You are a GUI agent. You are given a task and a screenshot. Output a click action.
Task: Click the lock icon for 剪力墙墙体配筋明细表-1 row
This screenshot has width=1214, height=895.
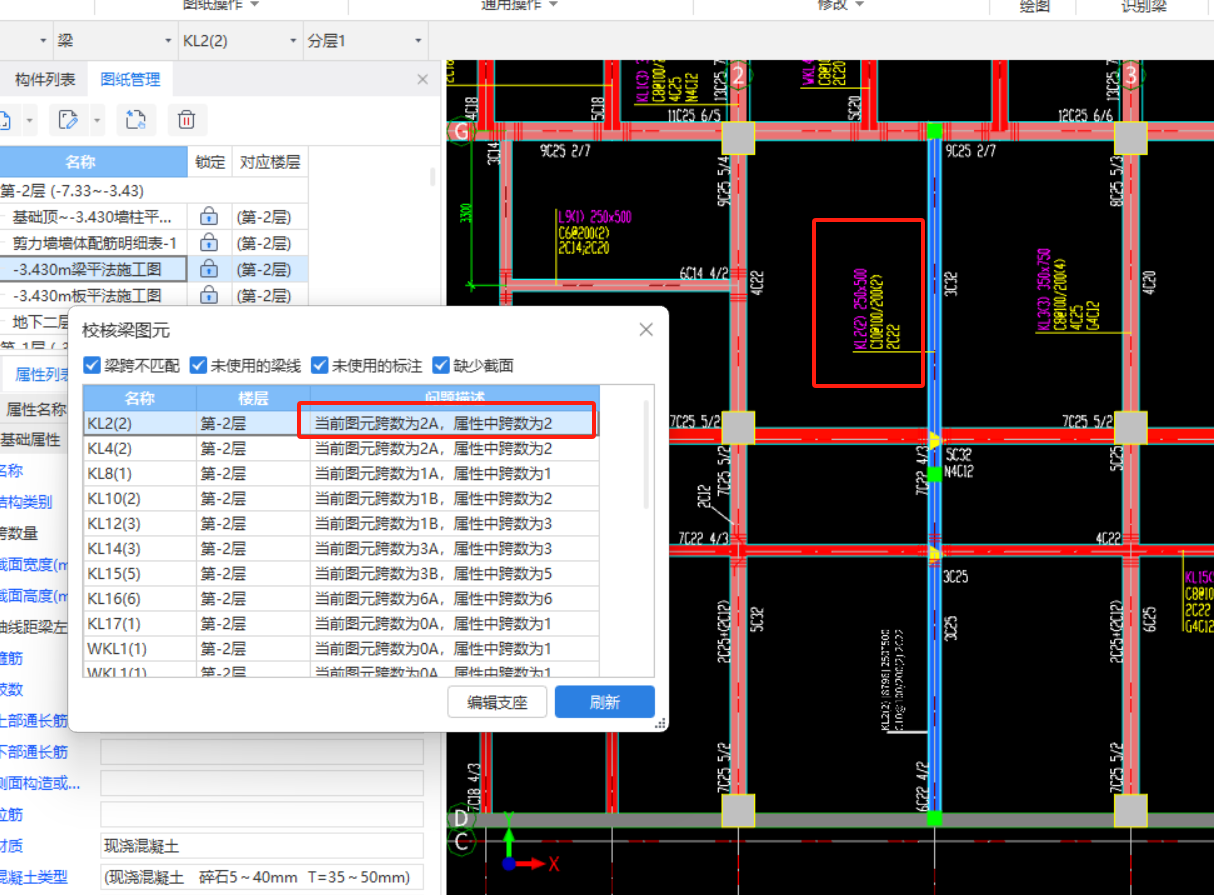click(209, 242)
